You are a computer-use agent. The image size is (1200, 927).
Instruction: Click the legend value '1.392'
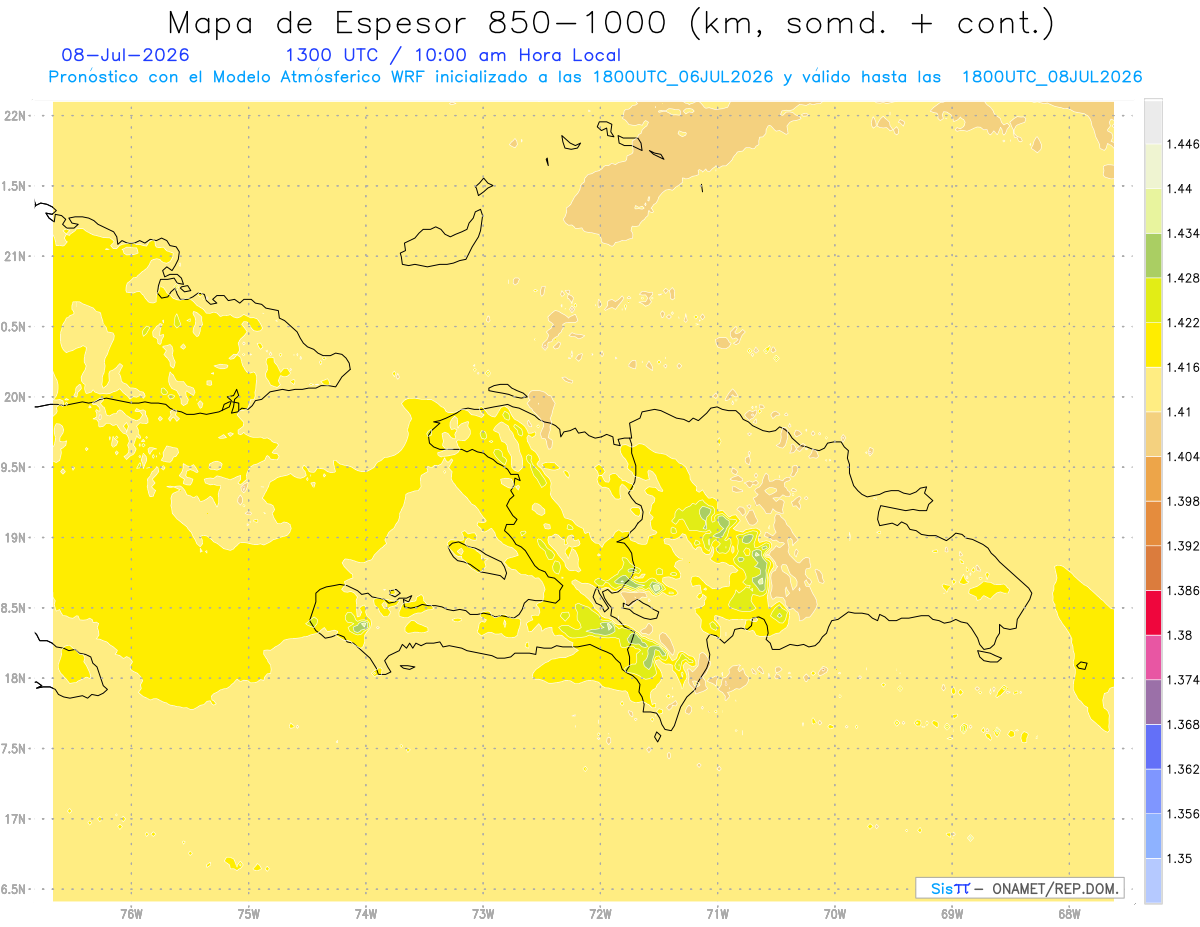1182,546
